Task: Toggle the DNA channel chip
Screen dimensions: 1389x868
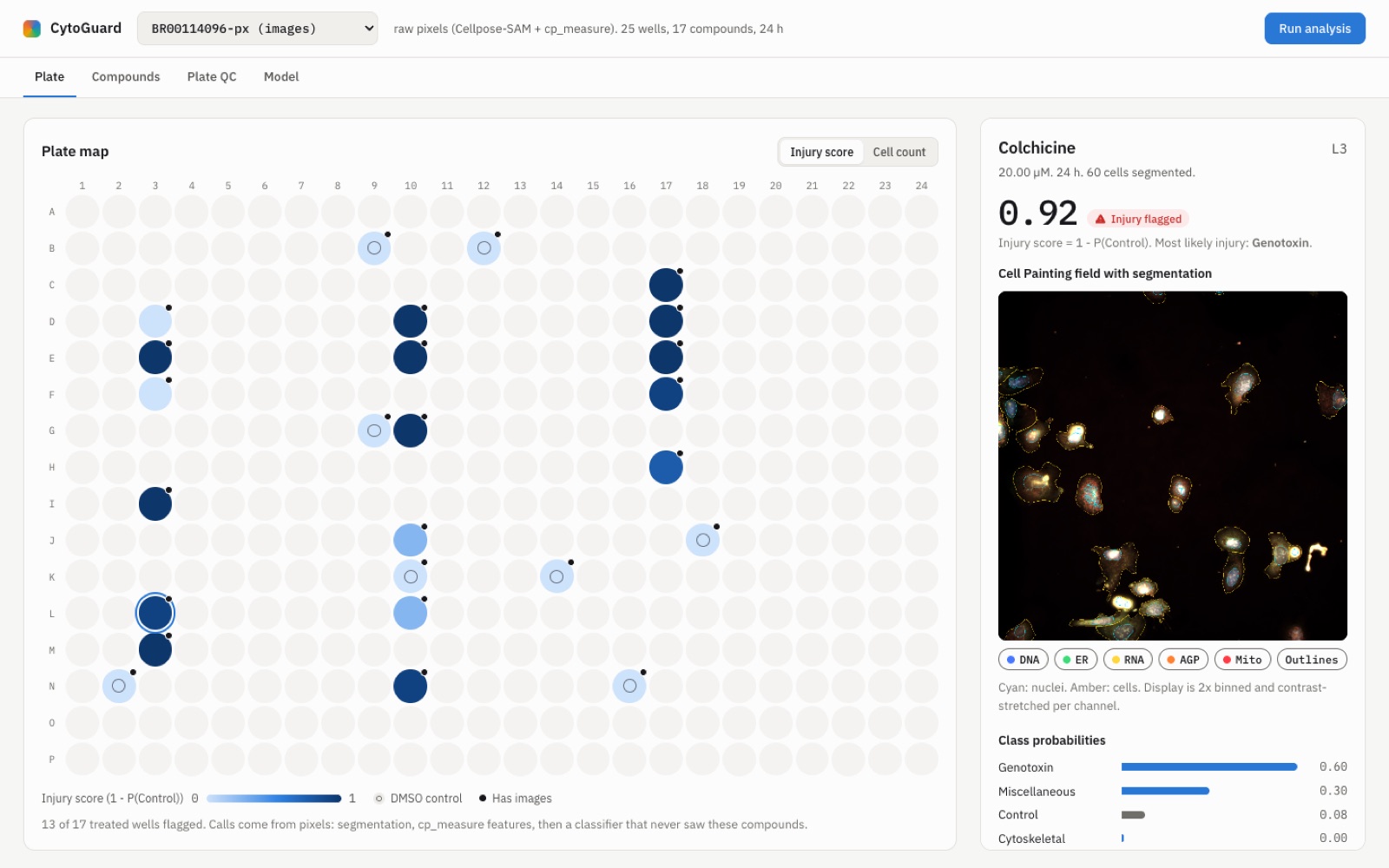Action: pyautogui.click(x=1024, y=660)
